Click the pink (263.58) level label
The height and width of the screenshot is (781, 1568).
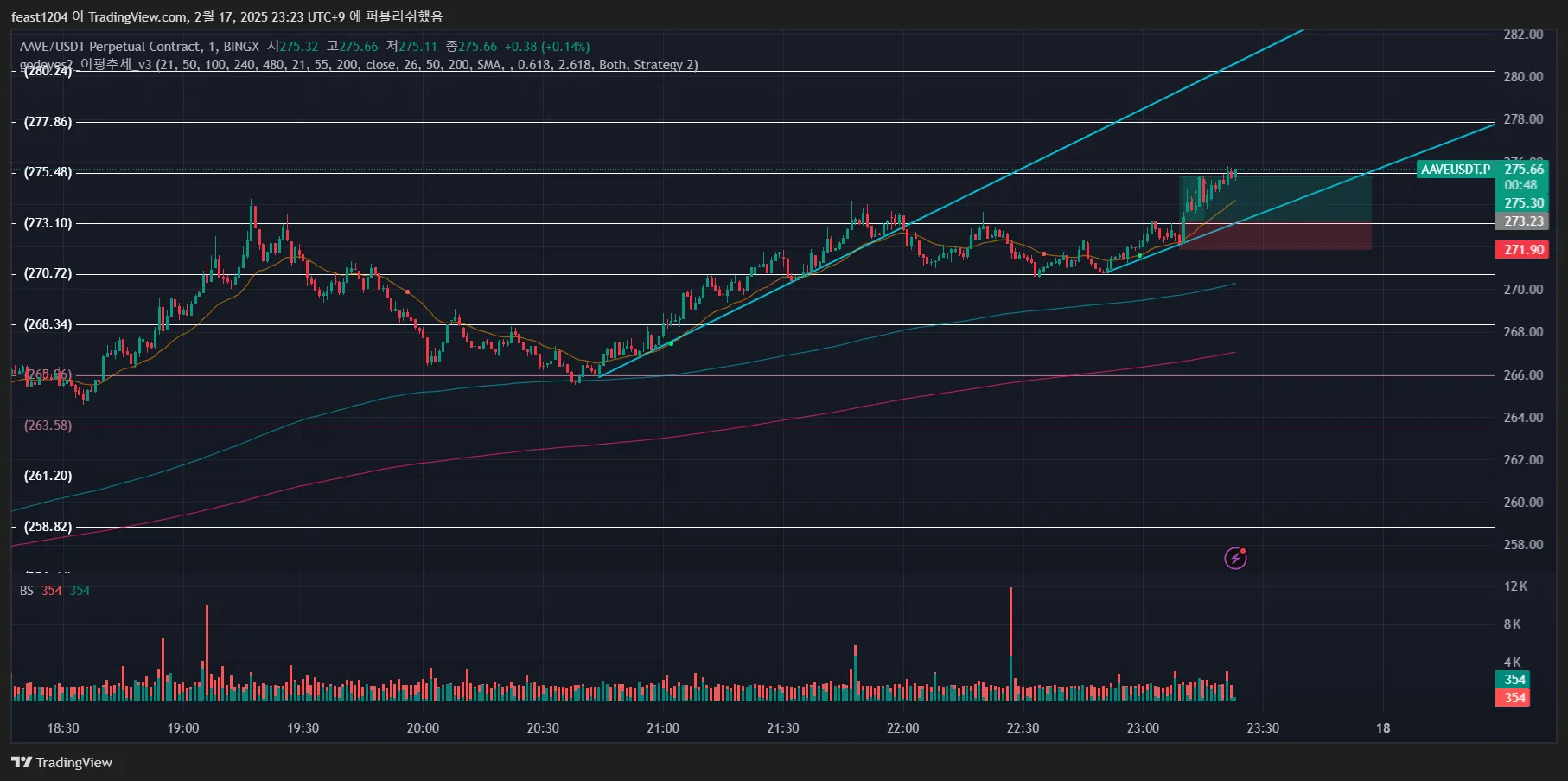(48, 426)
